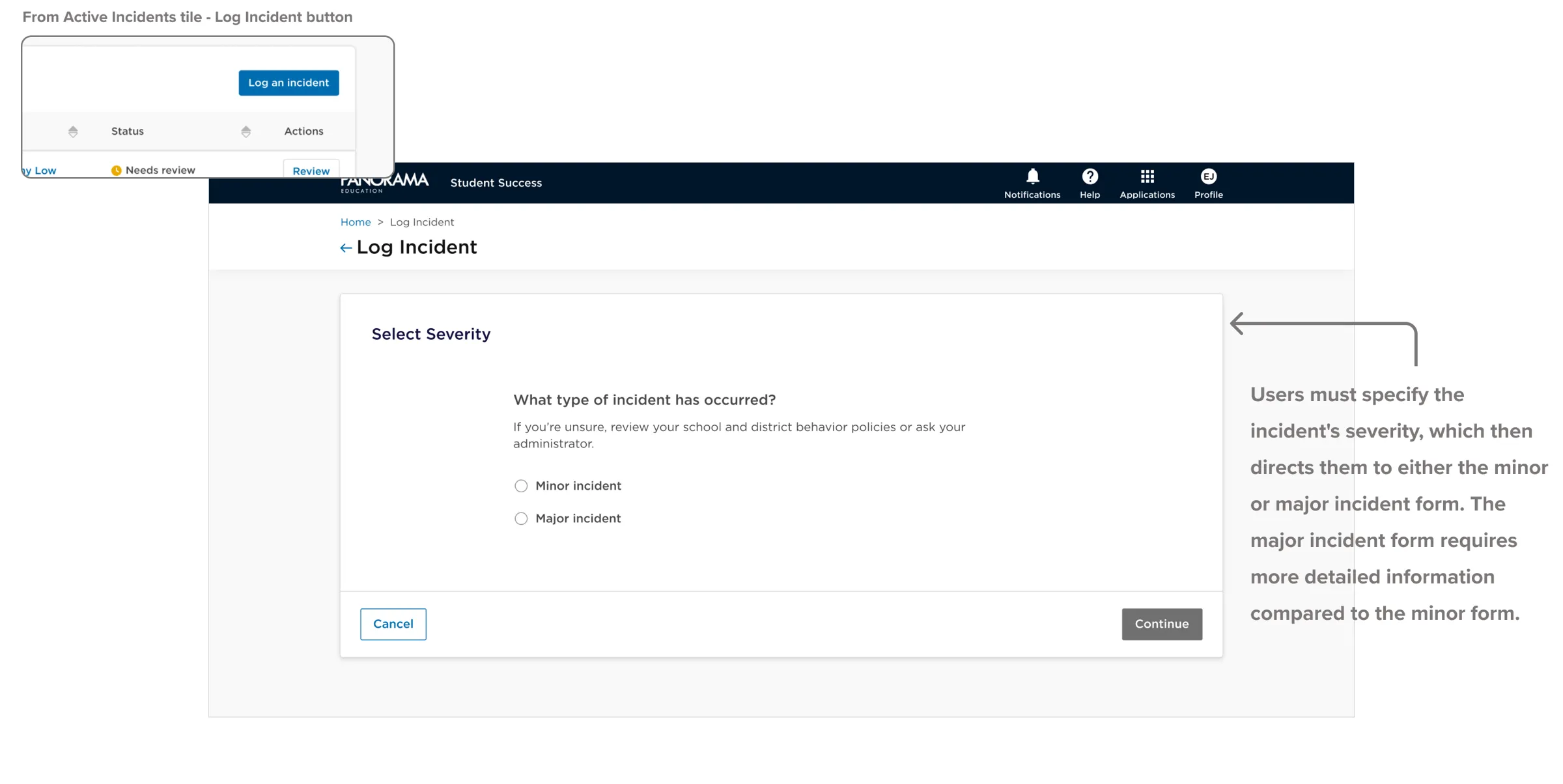
Task: Click the Actions column header
Action: [x=303, y=131]
